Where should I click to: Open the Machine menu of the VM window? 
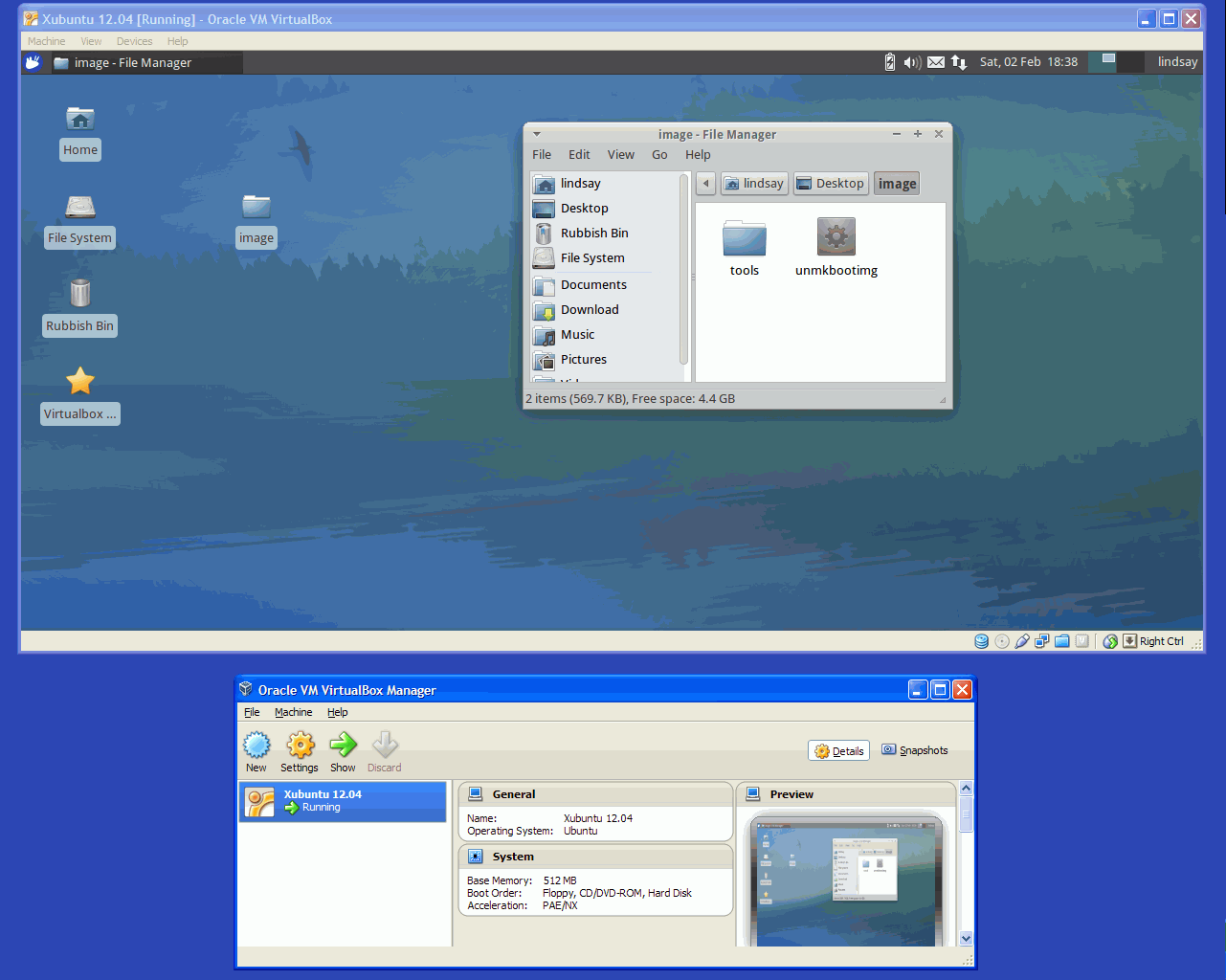(47, 41)
